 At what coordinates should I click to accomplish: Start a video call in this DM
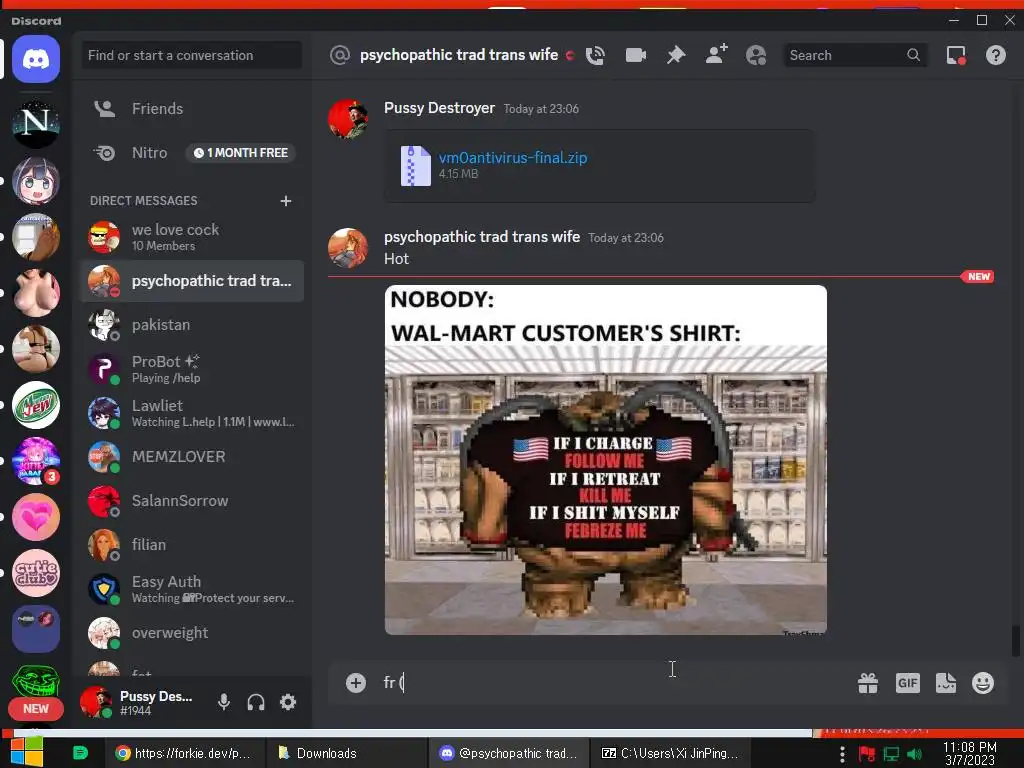click(x=635, y=56)
